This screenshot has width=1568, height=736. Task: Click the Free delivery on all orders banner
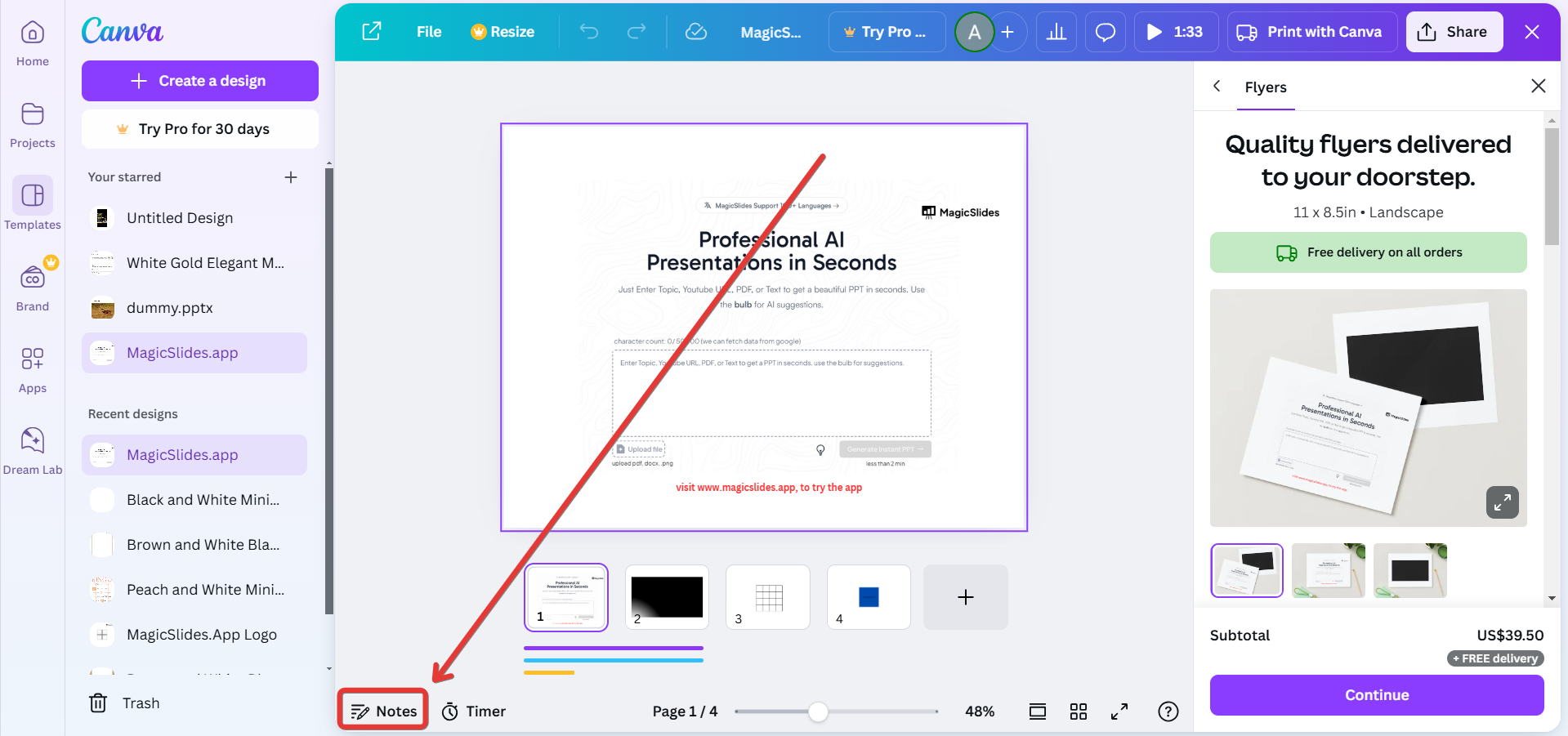[x=1369, y=252]
